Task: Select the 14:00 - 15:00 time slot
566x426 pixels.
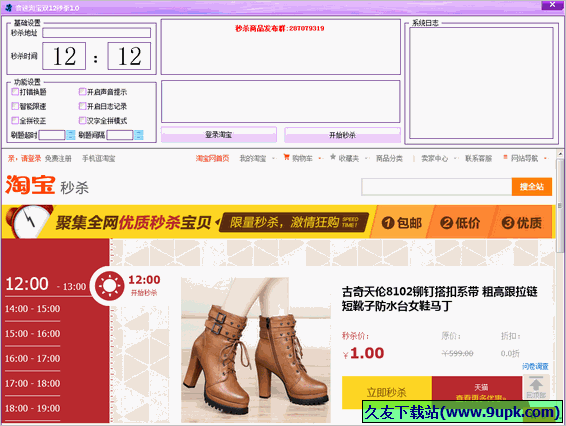Action: pyautogui.click(x=32, y=309)
